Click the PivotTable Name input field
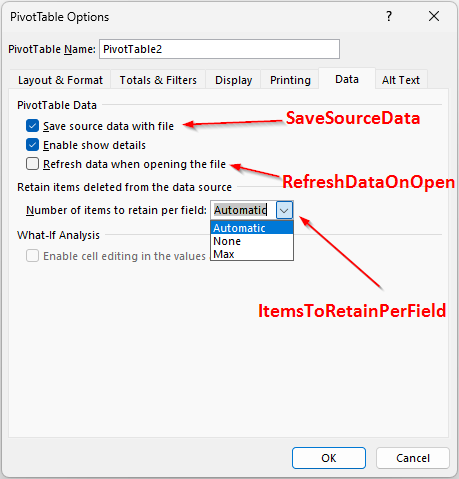The width and height of the screenshot is (459, 479). click(x=219, y=49)
